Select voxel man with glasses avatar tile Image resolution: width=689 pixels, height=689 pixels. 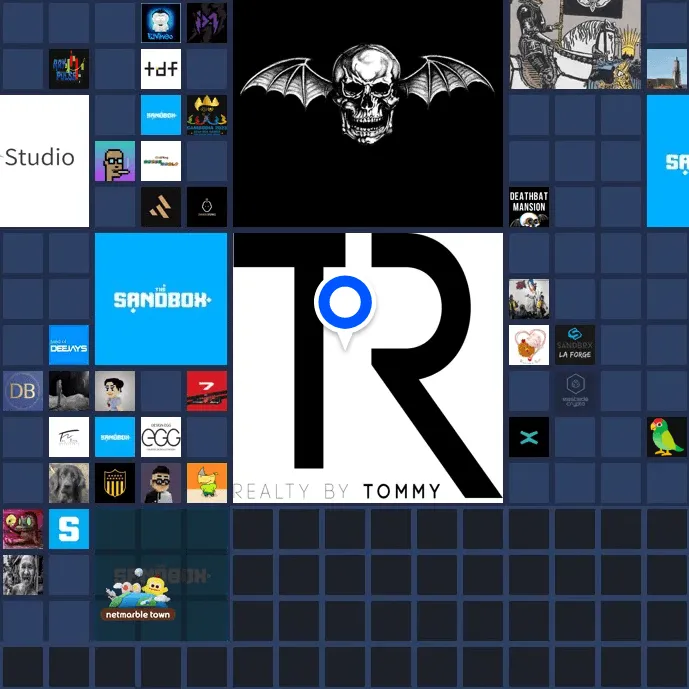pos(161,483)
